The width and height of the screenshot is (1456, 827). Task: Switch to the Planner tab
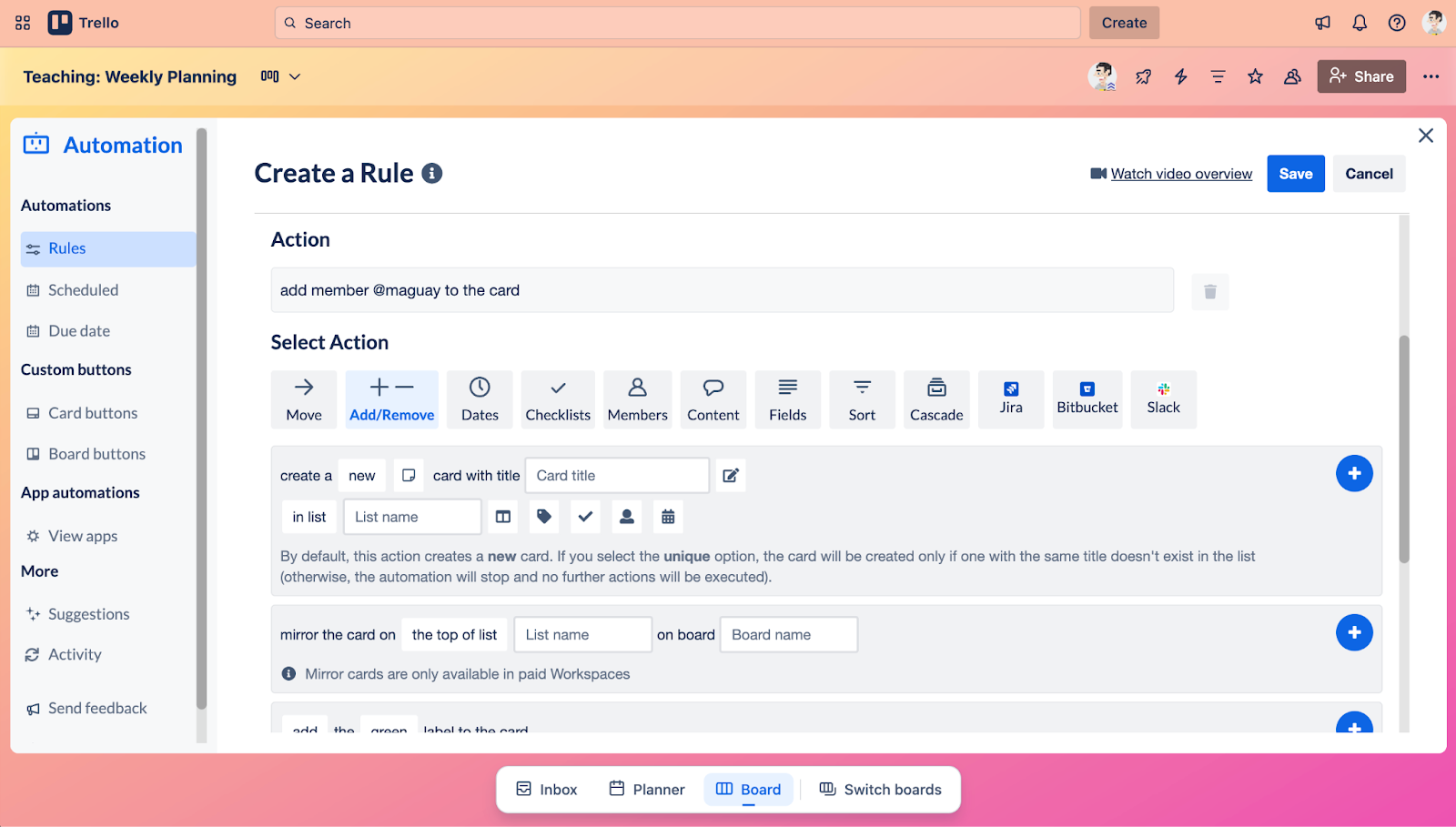coord(646,789)
